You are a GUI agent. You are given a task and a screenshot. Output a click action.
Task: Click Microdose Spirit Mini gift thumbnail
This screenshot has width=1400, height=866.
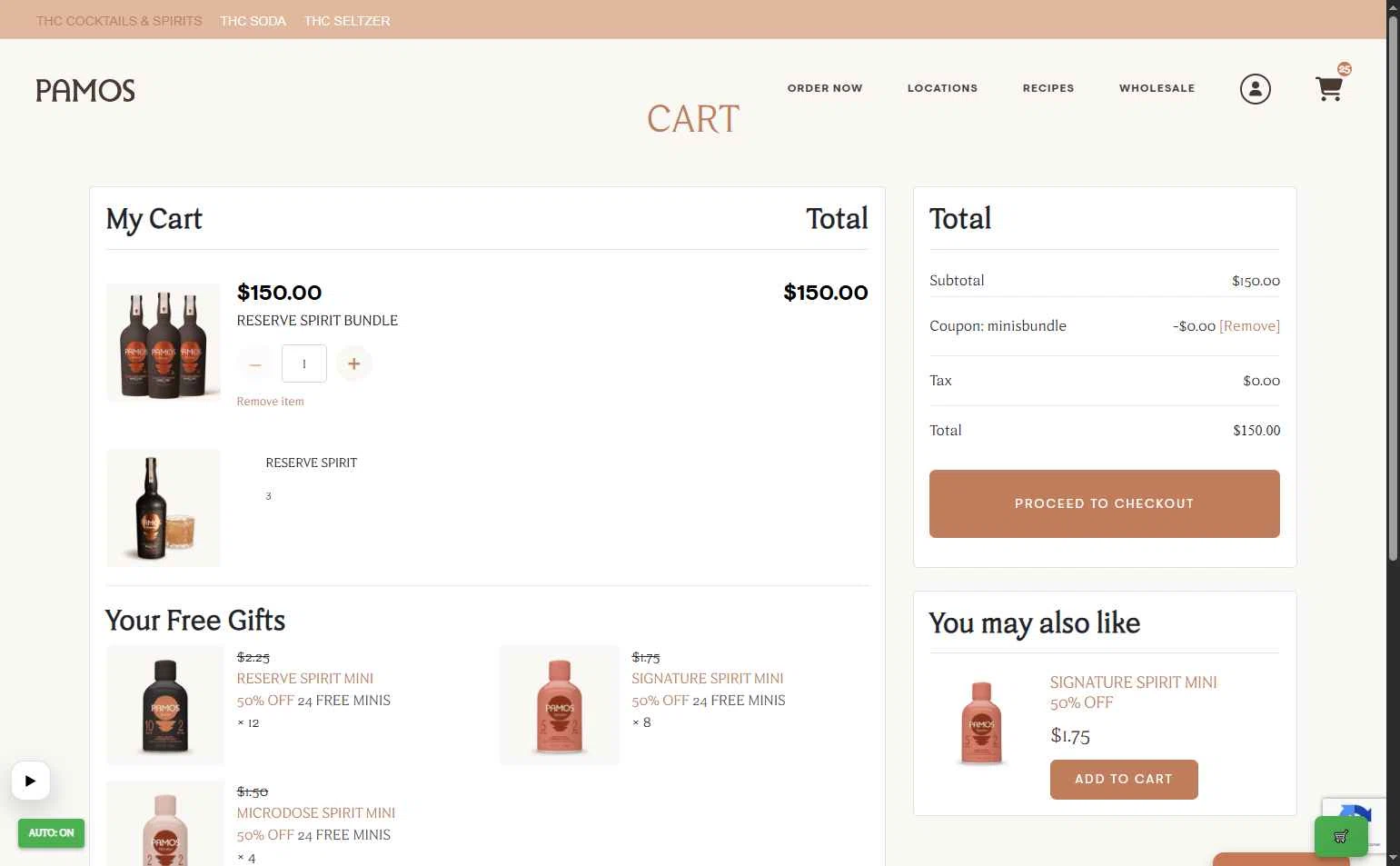(x=165, y=823)
